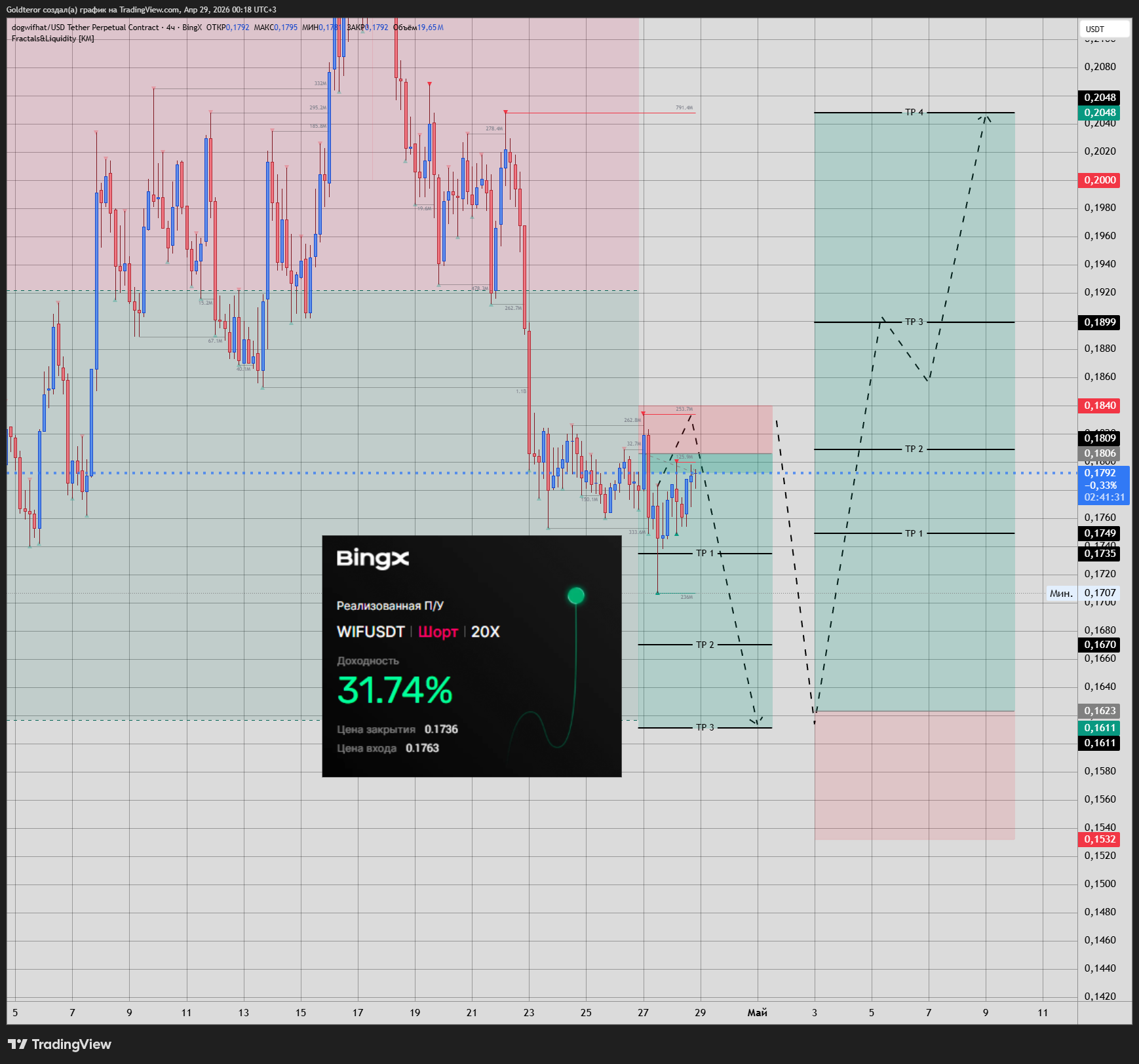The width and height of the screenshot is (1139, 1064).
Task: Select the 0,1899 price label
Action: (x=1099, y=322)
